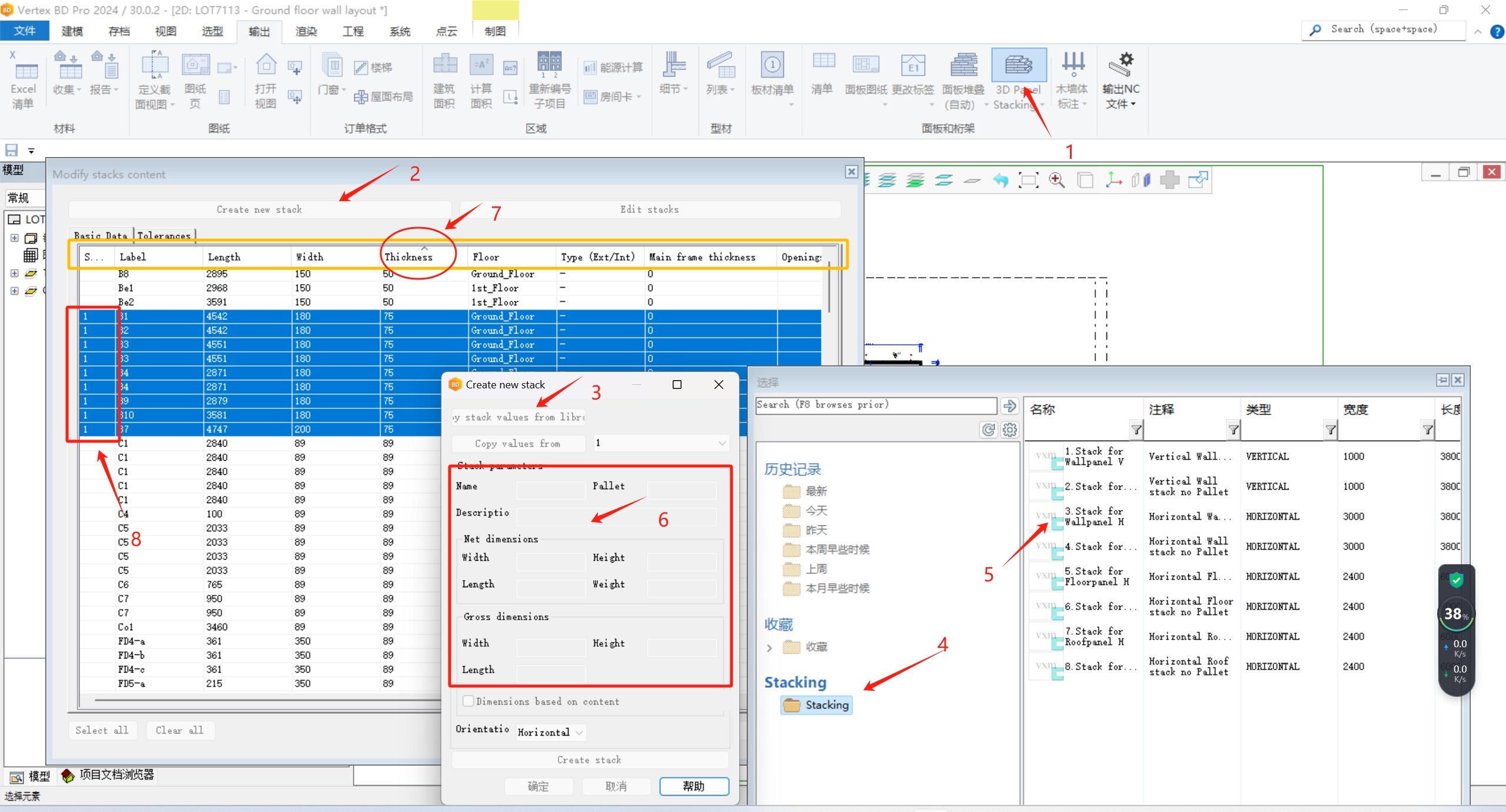Open the 3D Panel Stacking tool
1506x812 pixels.
[x=1018, y=81]
